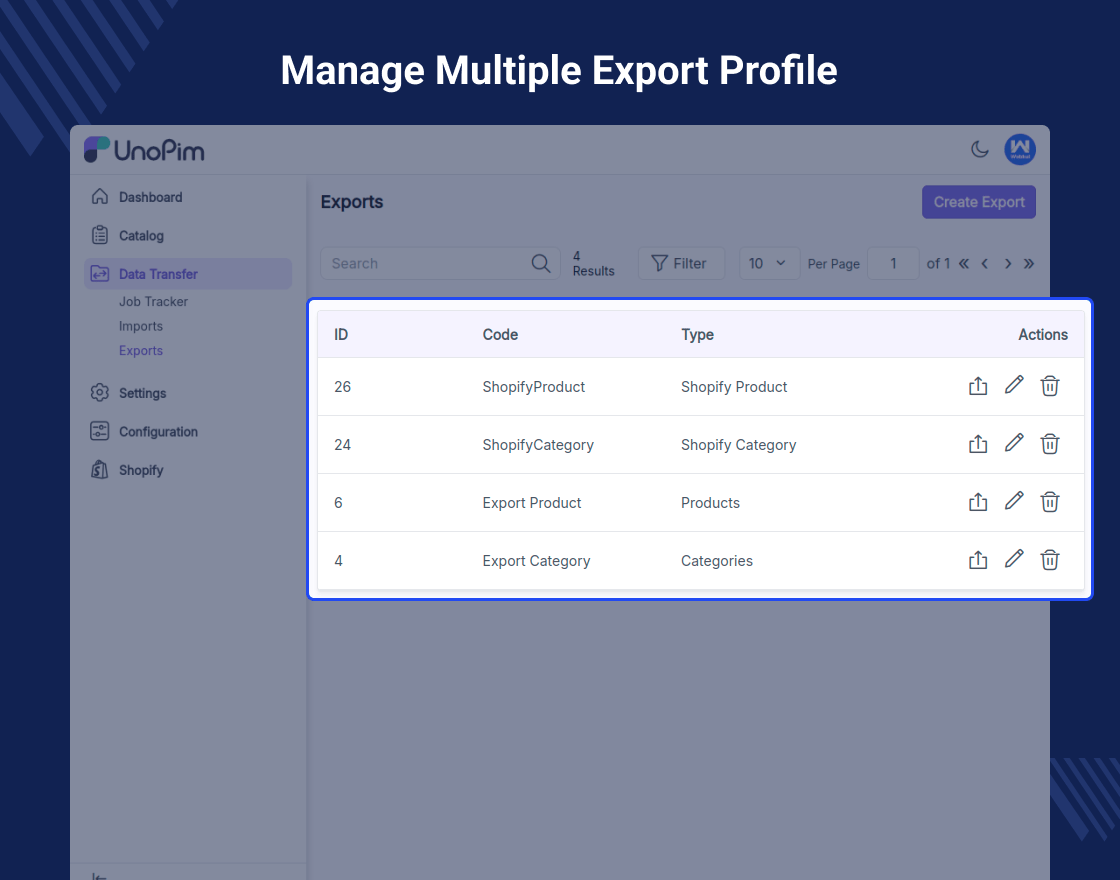The height and width of the screenshot is (880, 1120).
Task: Go to the last page
Action: pos(1029,264)
